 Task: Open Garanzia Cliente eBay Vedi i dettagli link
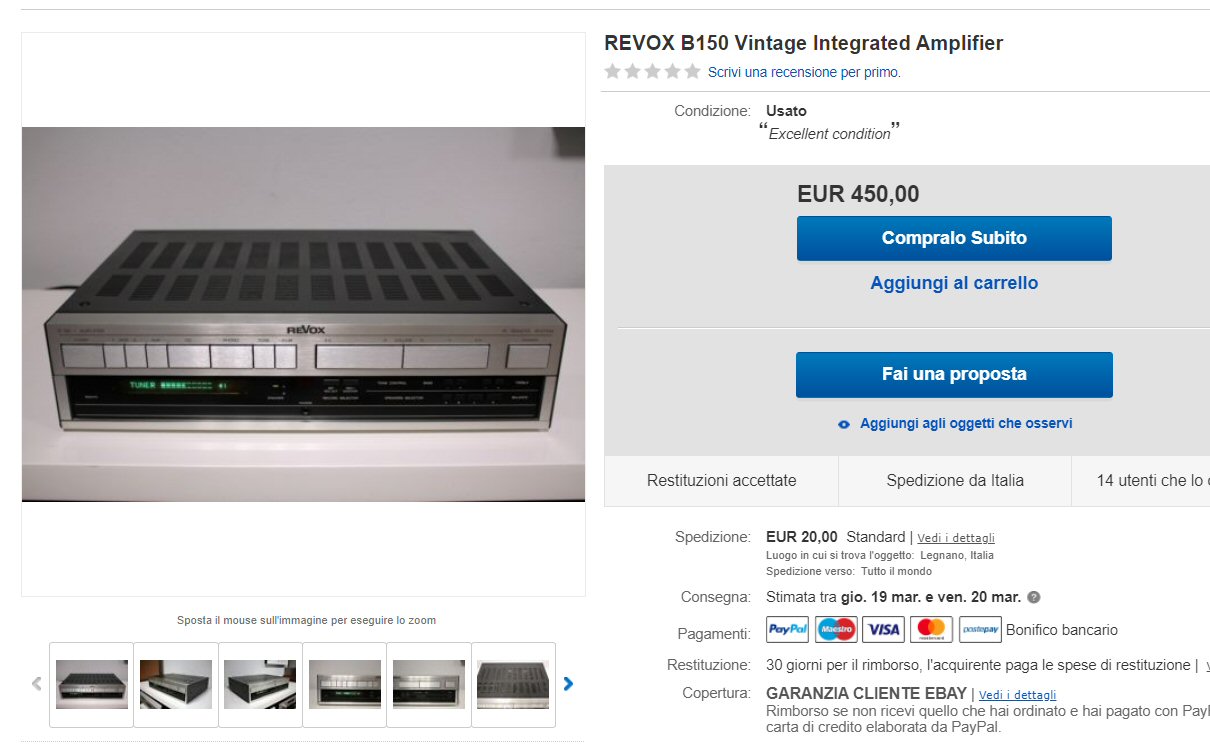pyautogui.click(x=1017, y=694)
